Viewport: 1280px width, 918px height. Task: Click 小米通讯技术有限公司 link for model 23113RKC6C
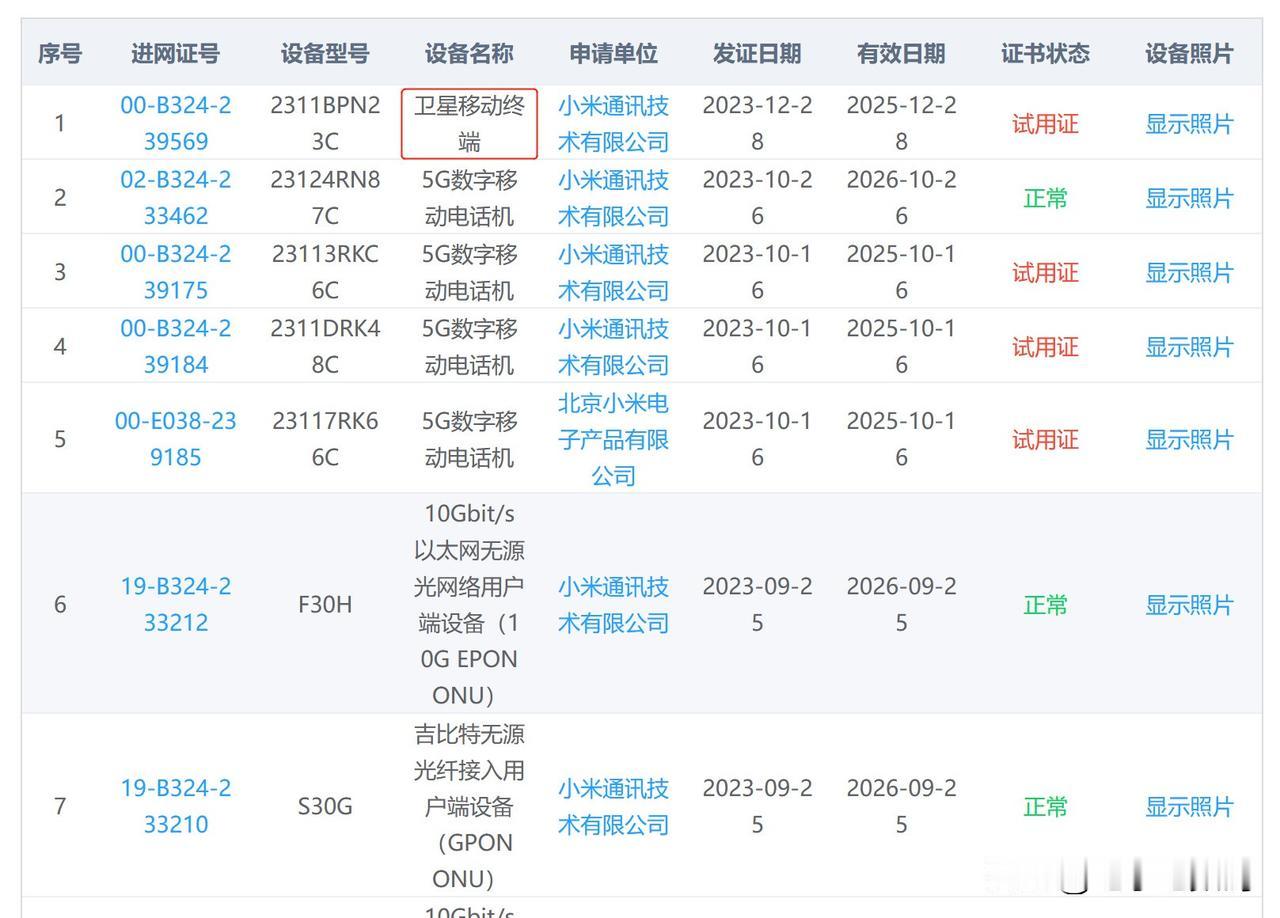613,272
